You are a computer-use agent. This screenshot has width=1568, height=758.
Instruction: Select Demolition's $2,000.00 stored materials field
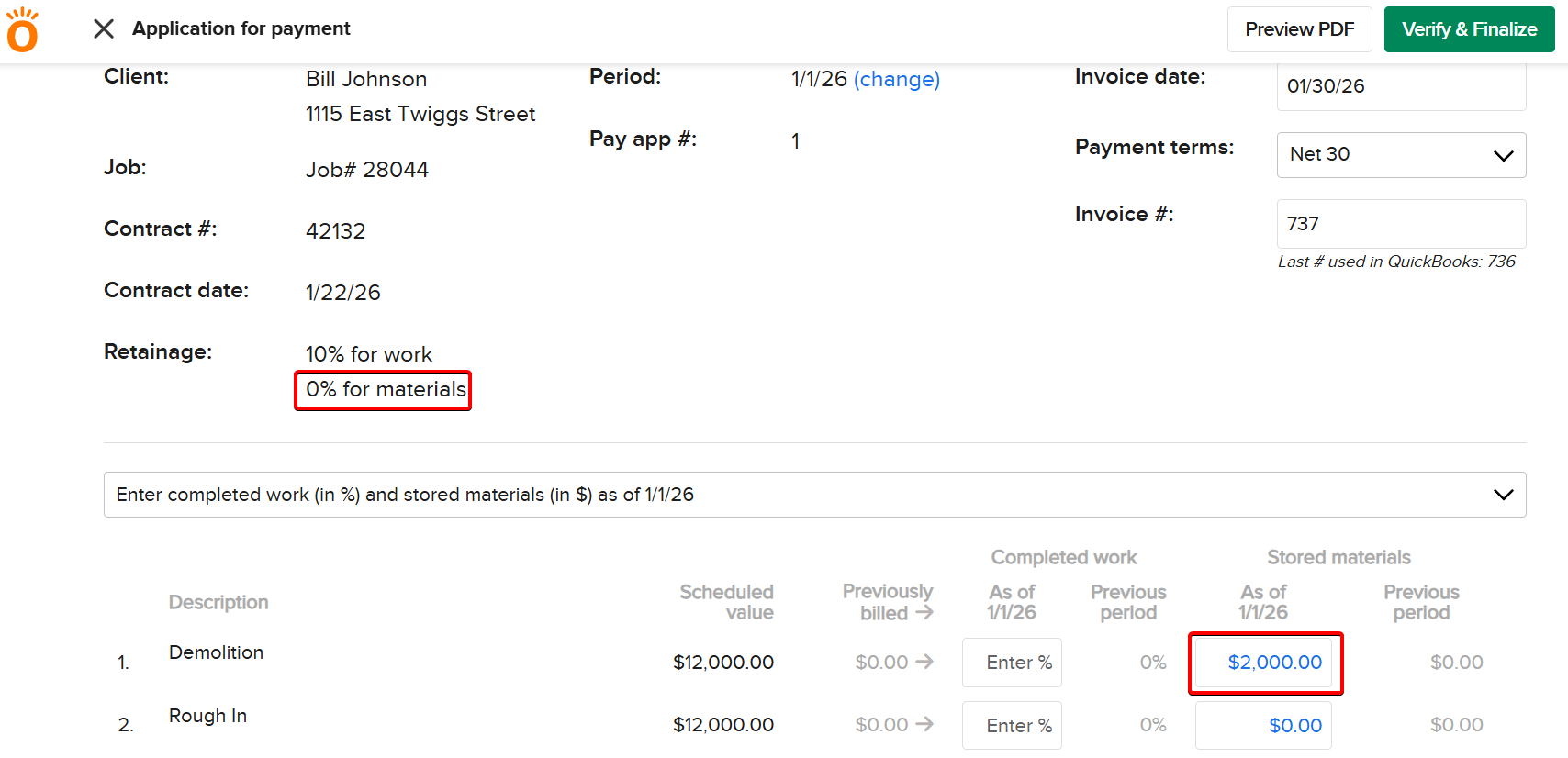point(1264,663)
